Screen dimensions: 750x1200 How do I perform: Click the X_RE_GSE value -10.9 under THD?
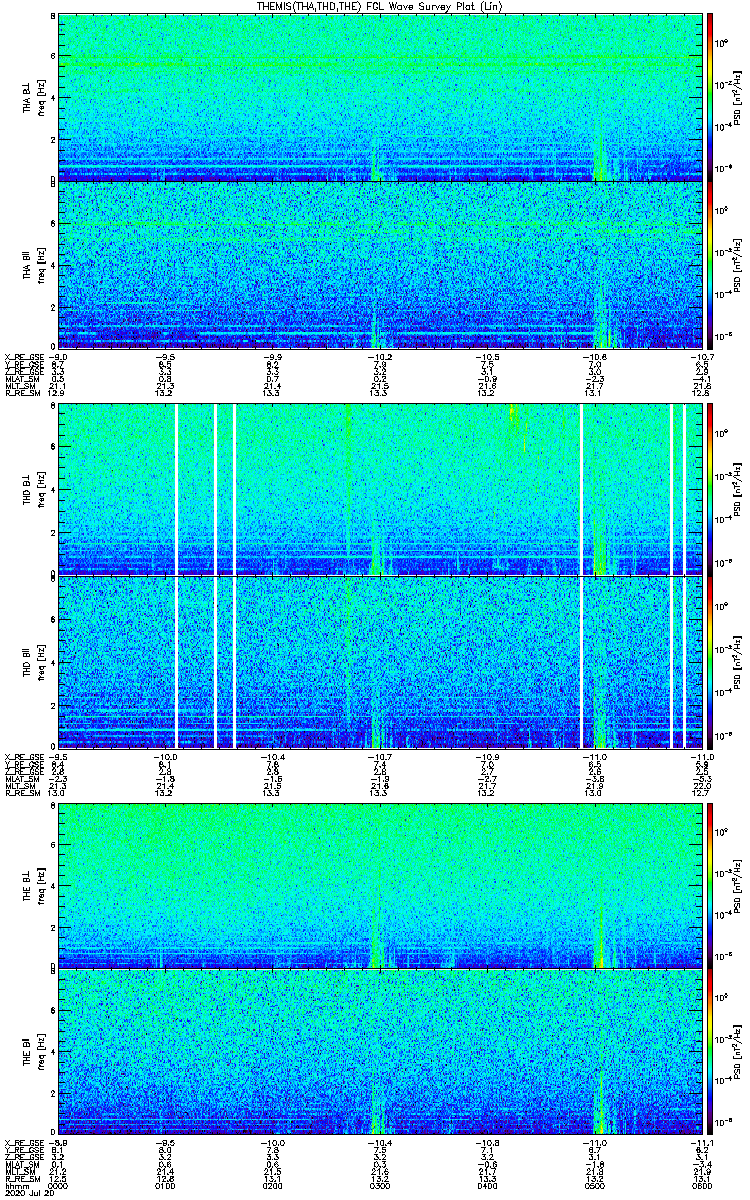point(488,756)
